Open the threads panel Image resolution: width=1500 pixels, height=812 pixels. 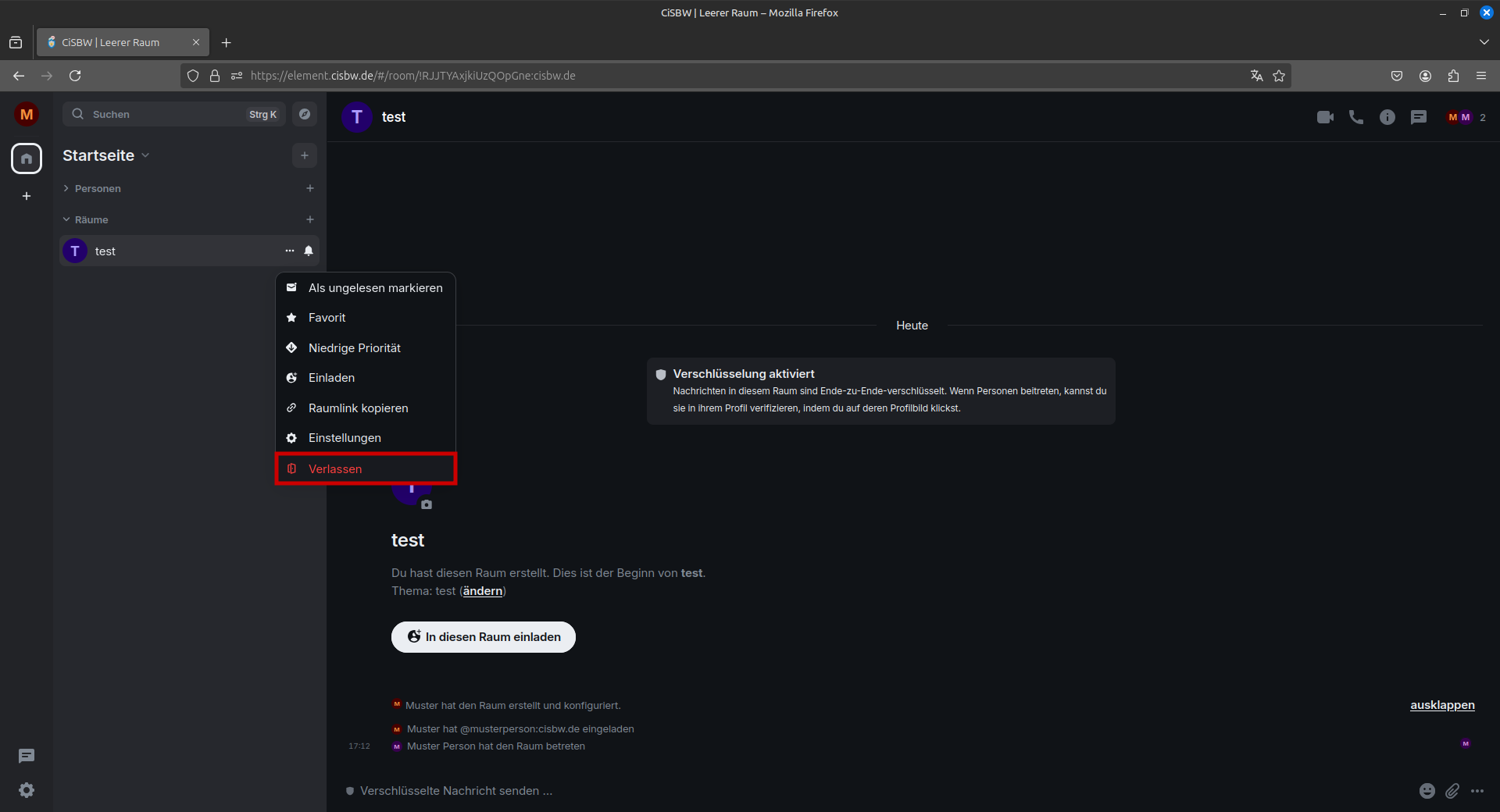tap(1419, 117)
